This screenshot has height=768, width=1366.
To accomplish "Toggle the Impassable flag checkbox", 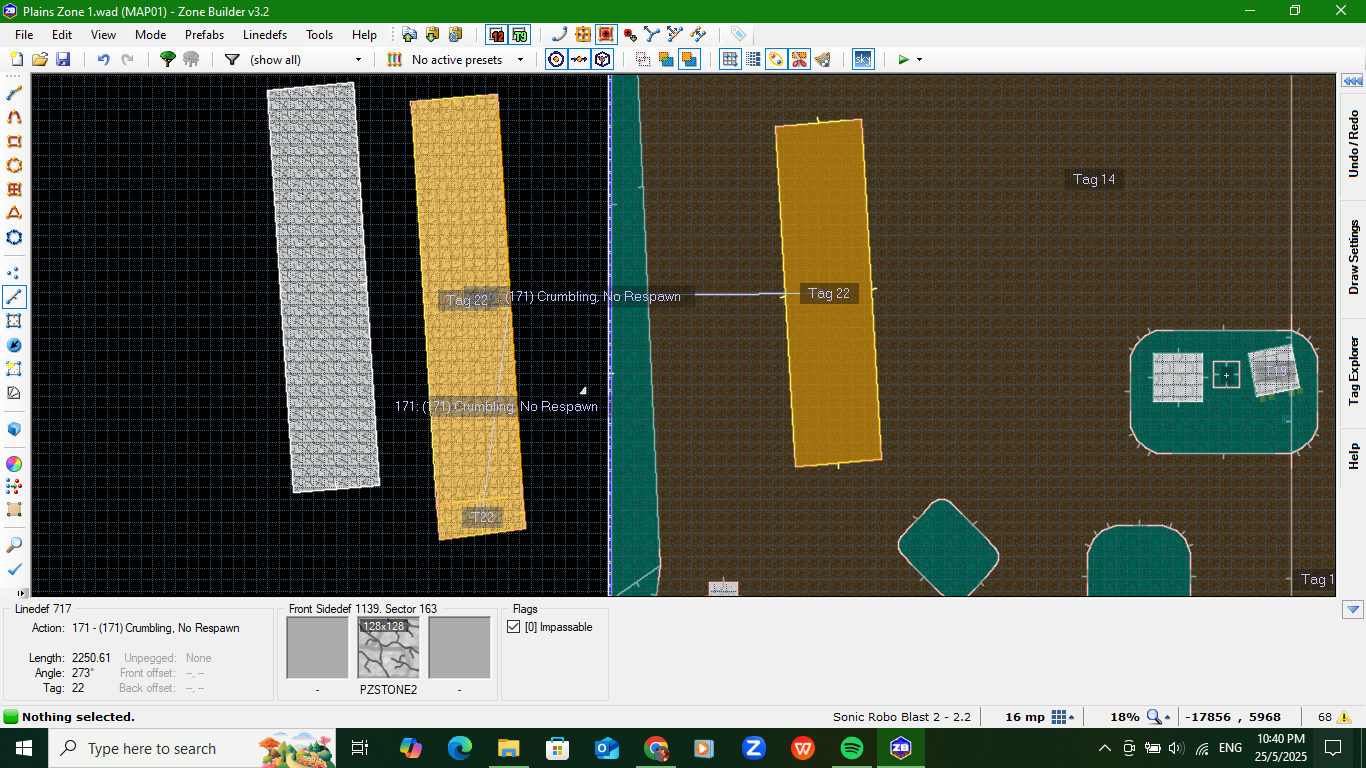I will point(514,627).
